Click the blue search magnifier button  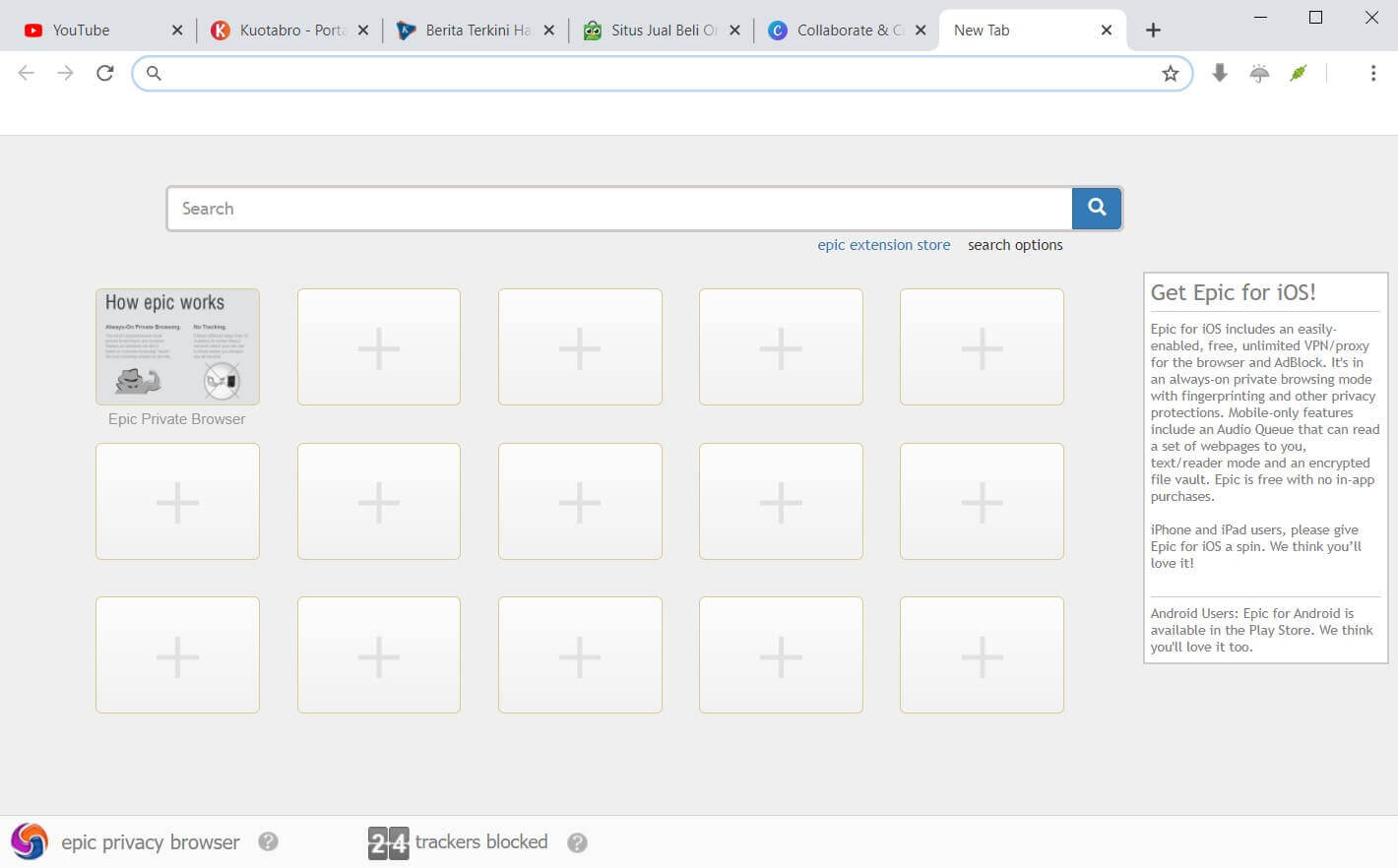click(x=1097, y=208)
